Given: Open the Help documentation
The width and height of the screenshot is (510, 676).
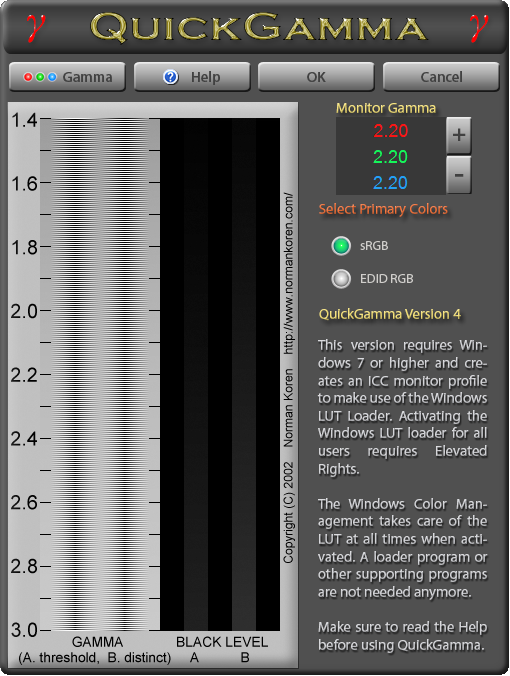Looking at the screenshot, I should pyautogui.click(x=192, y=77).
